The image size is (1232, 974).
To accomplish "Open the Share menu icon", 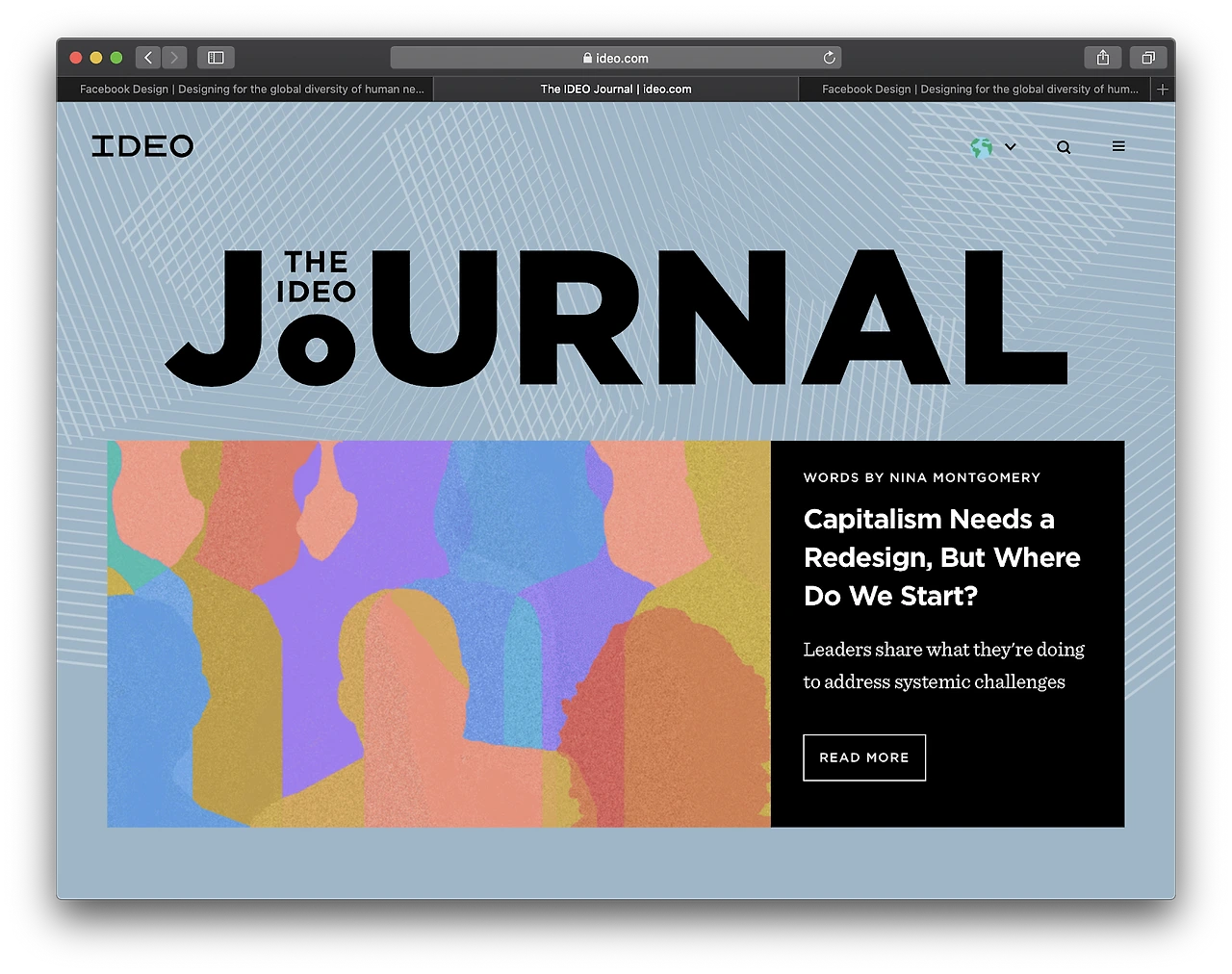I will pyautogui.click(x=1103, y=58).
